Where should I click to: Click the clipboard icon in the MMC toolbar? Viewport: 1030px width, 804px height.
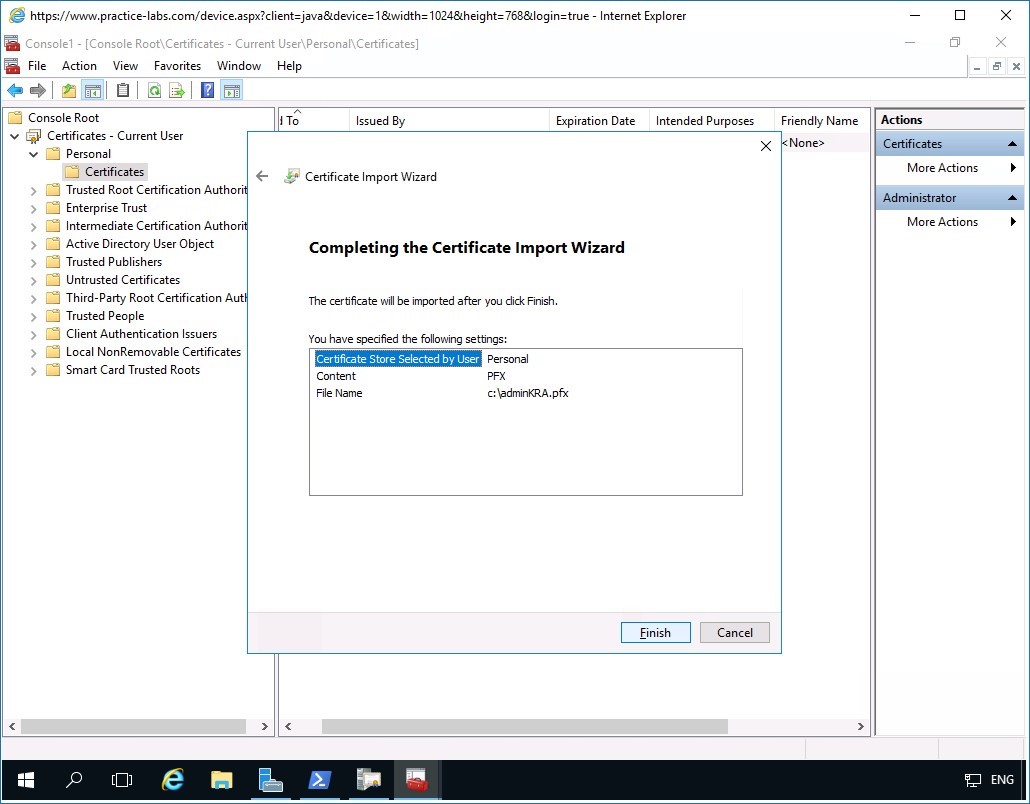click(123, 91)
